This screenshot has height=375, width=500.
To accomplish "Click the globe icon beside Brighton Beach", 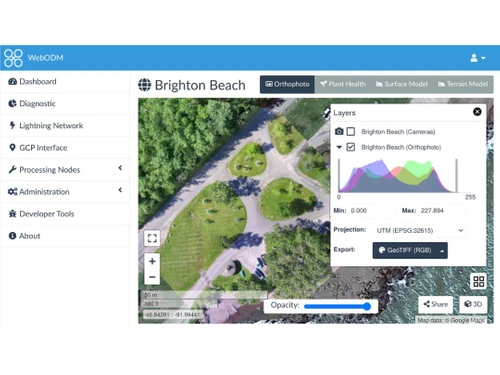I will 145,85.
